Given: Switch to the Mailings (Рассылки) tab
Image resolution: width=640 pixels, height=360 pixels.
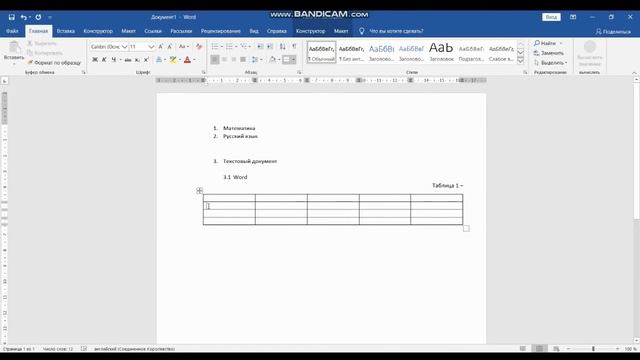Looking at the screenshot, I should (x=181, y=31).
